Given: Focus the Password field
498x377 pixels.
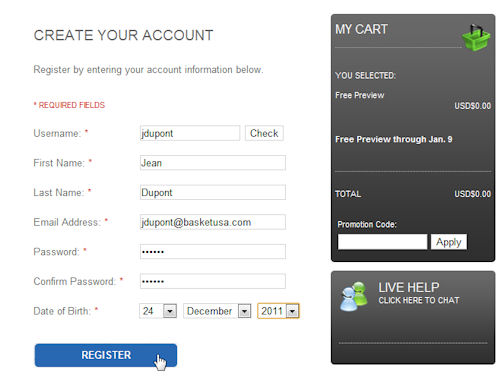Looking at the screenshot, I should [x=213, y=252].
